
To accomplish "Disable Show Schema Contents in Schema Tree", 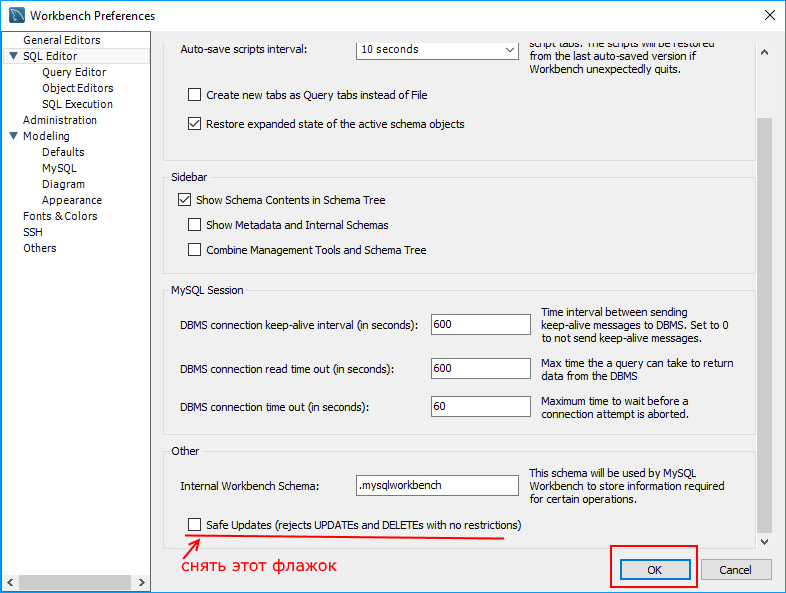I will click(184, 200).
